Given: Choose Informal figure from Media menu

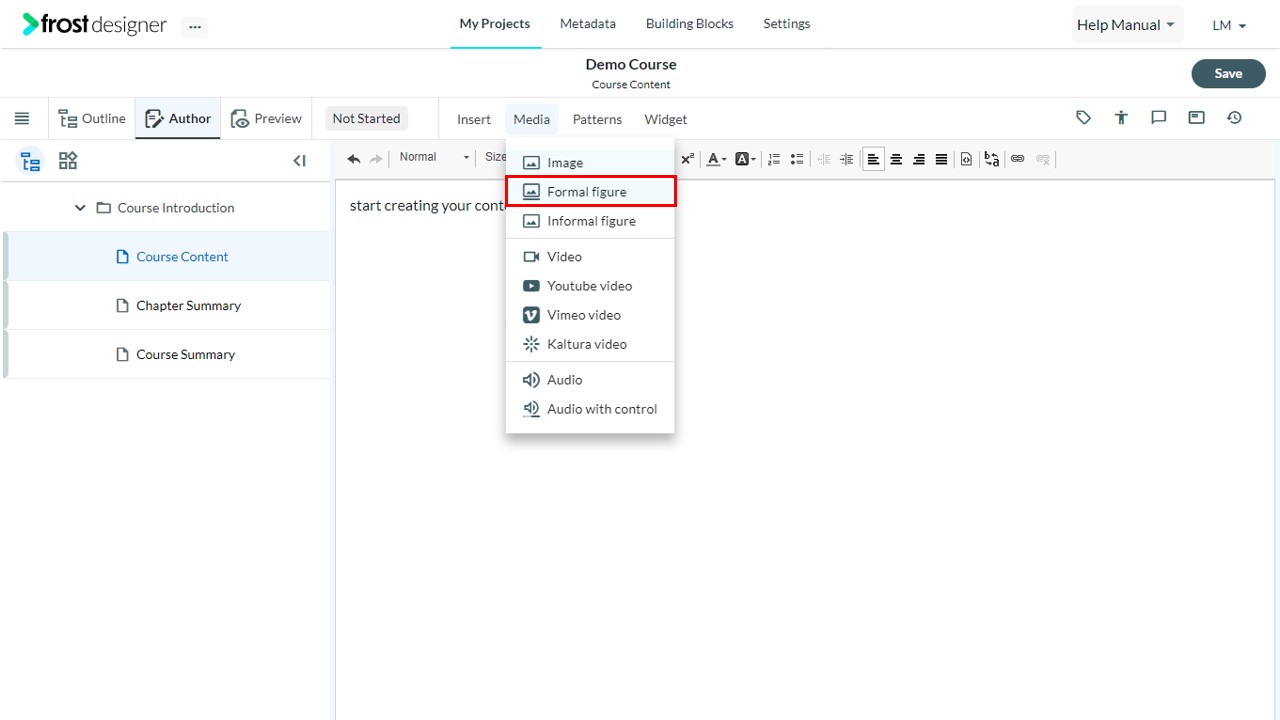Looking at the screenshot, I should [590, 221].
